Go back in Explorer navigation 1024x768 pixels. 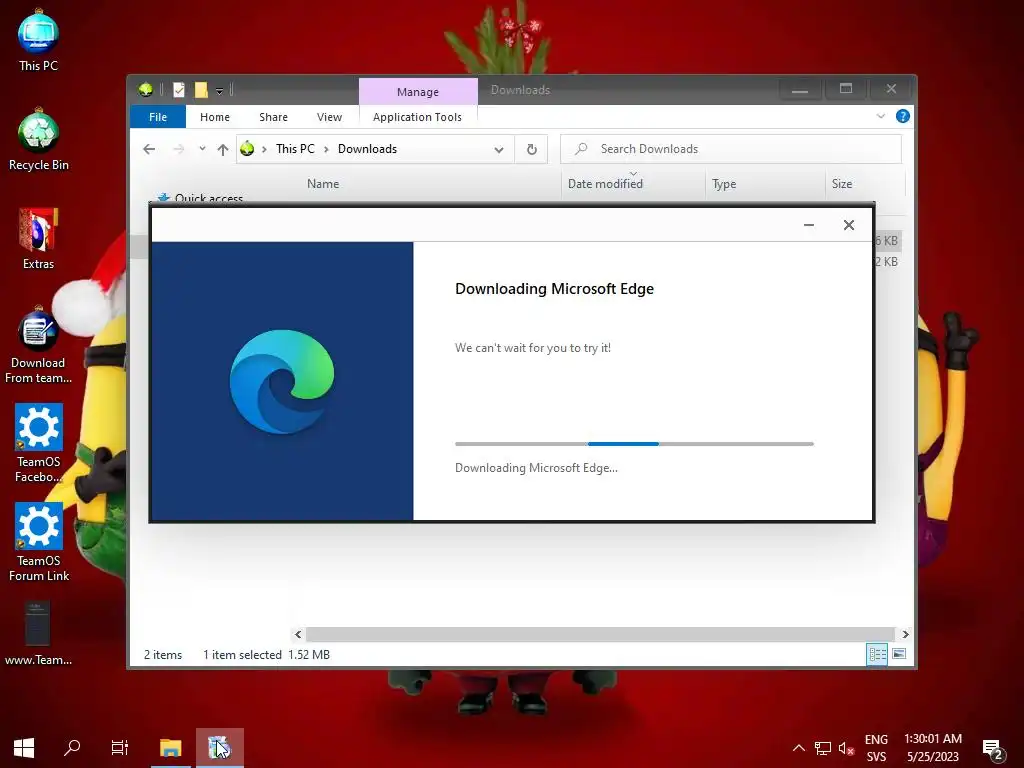tap(149, 150)
